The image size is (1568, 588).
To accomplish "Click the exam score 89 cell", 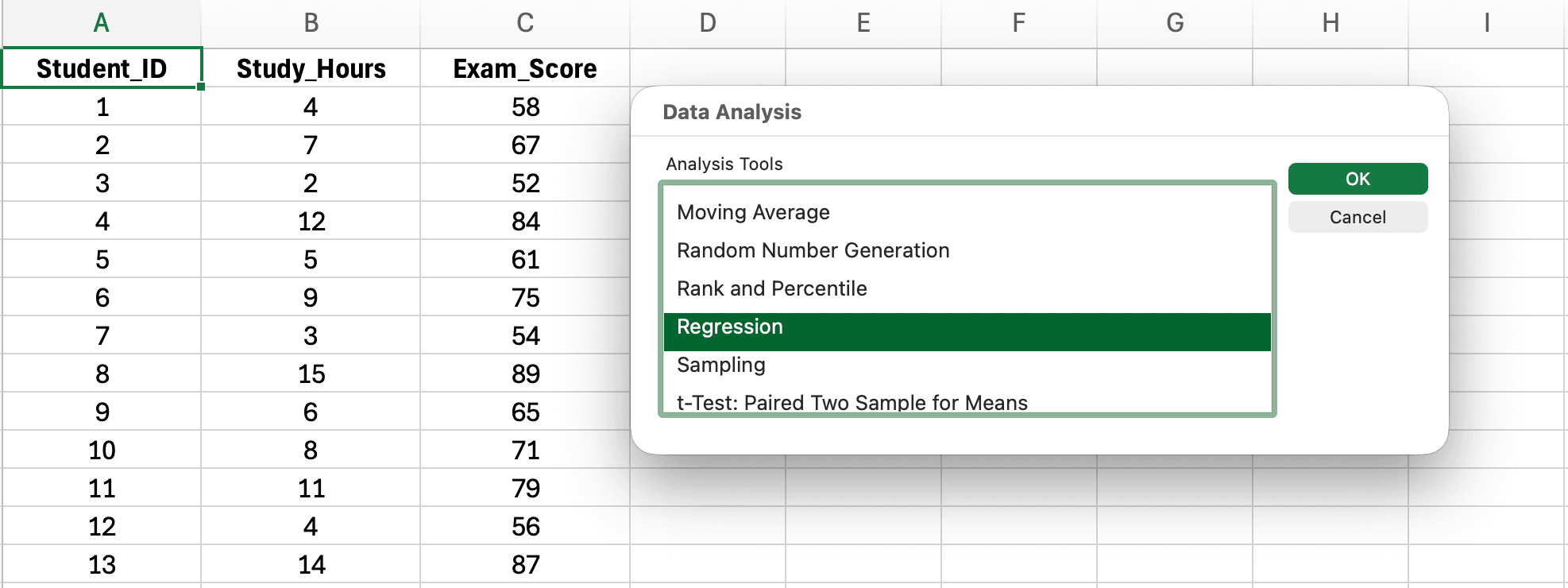I will pyautogui.click(x=524, y=373).
